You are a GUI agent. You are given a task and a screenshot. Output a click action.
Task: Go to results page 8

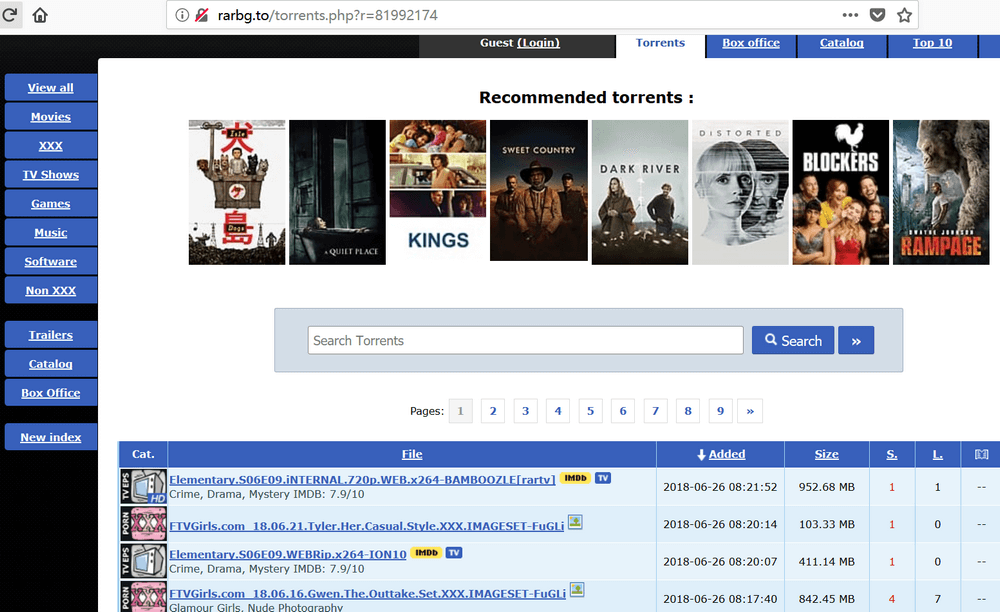tap(688, 411)
